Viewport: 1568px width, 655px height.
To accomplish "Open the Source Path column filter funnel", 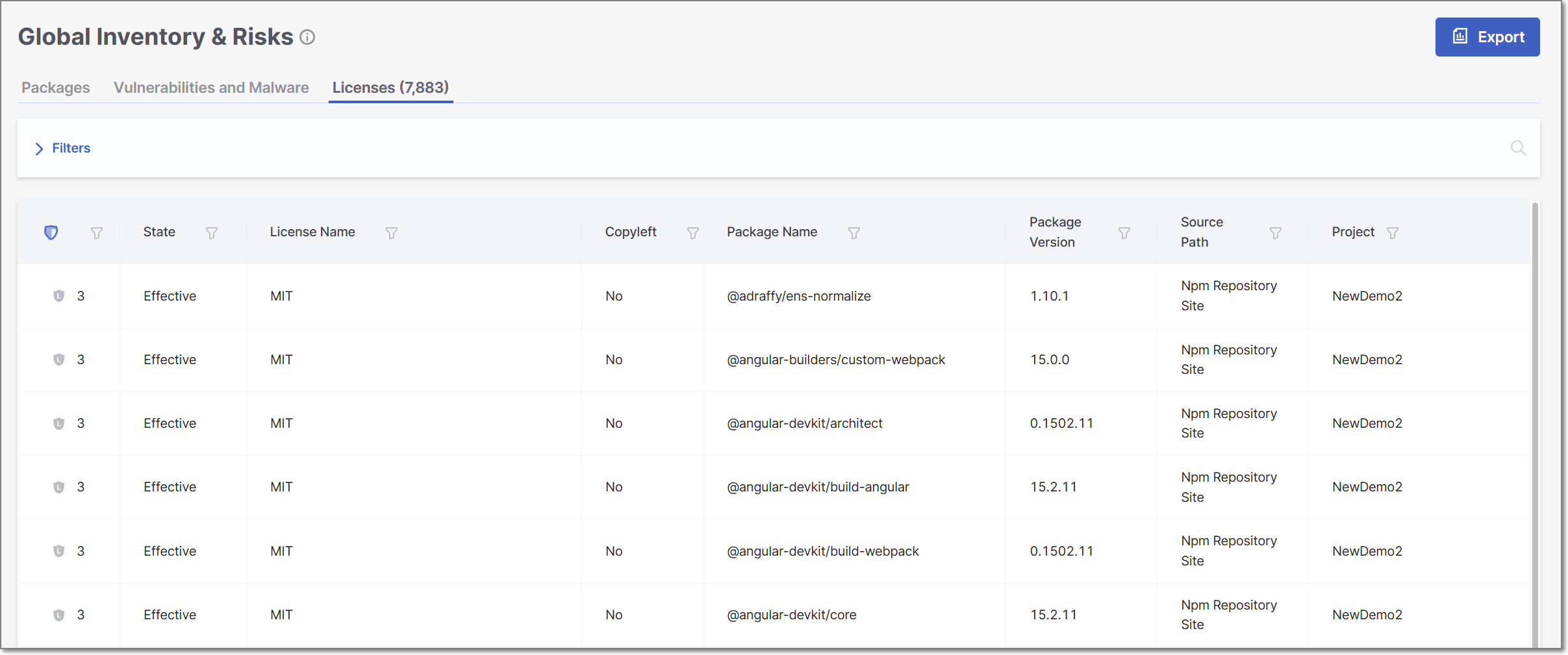I will click(1276, 233).
